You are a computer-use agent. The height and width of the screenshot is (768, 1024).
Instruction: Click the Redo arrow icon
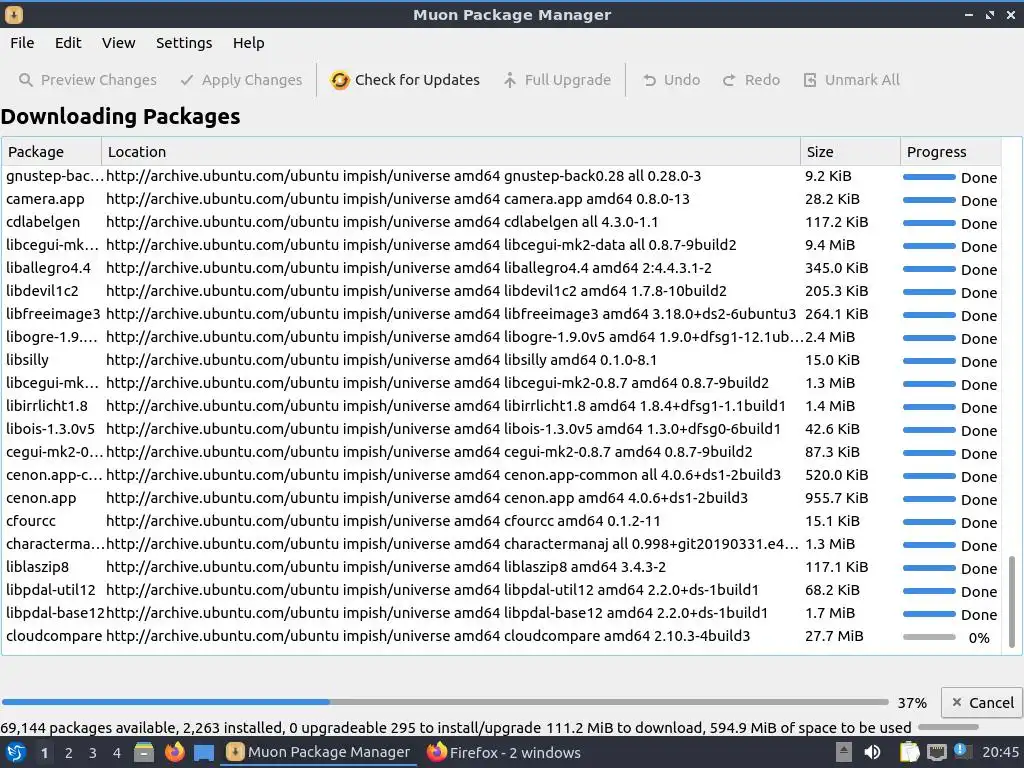[x=729, y=80]
